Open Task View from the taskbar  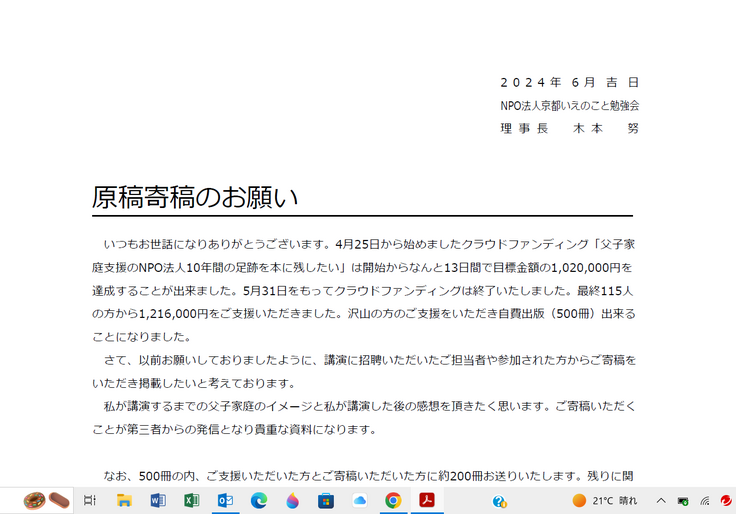coord(90,500)
